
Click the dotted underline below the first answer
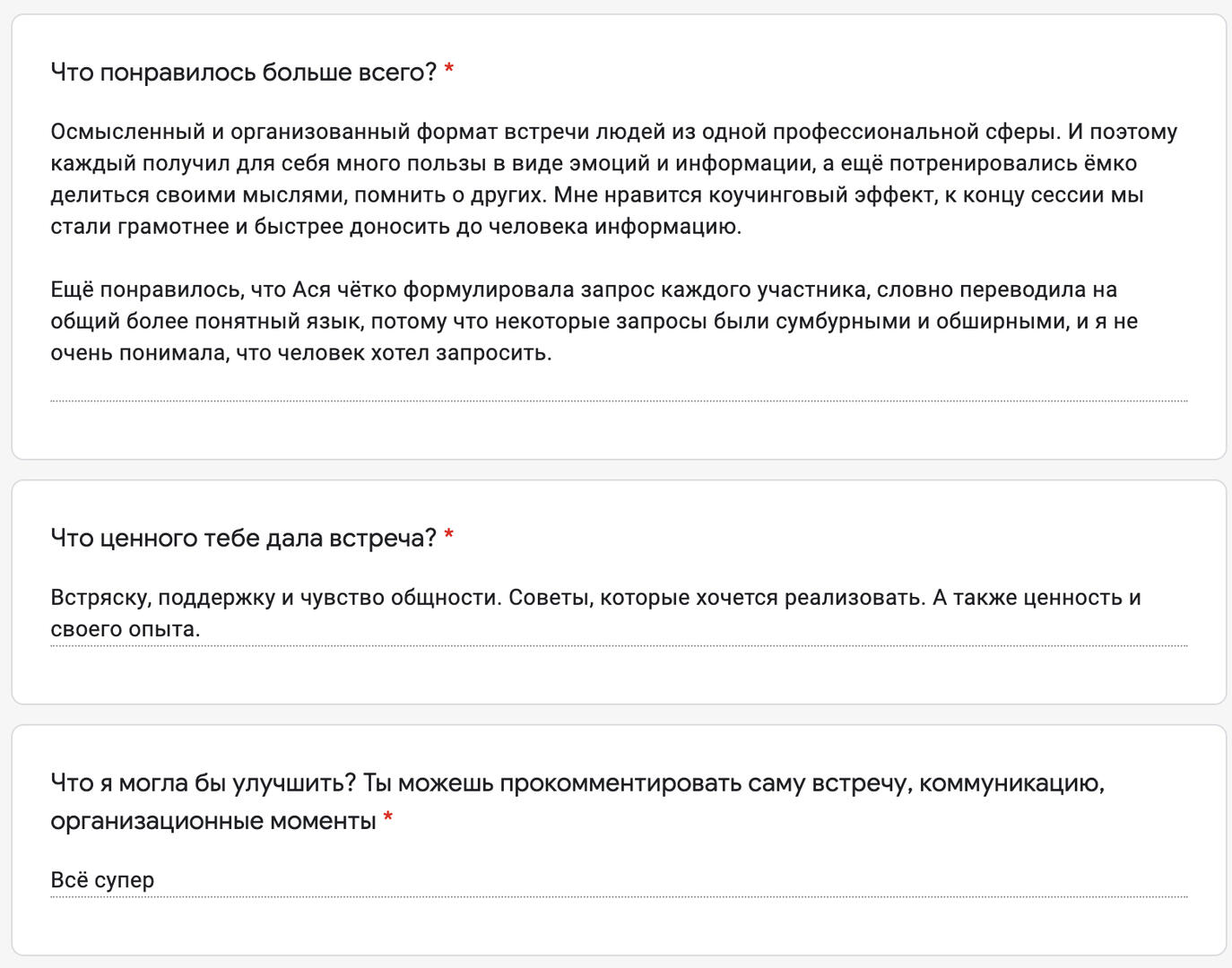pyautogui.click(x=619, y=401)
